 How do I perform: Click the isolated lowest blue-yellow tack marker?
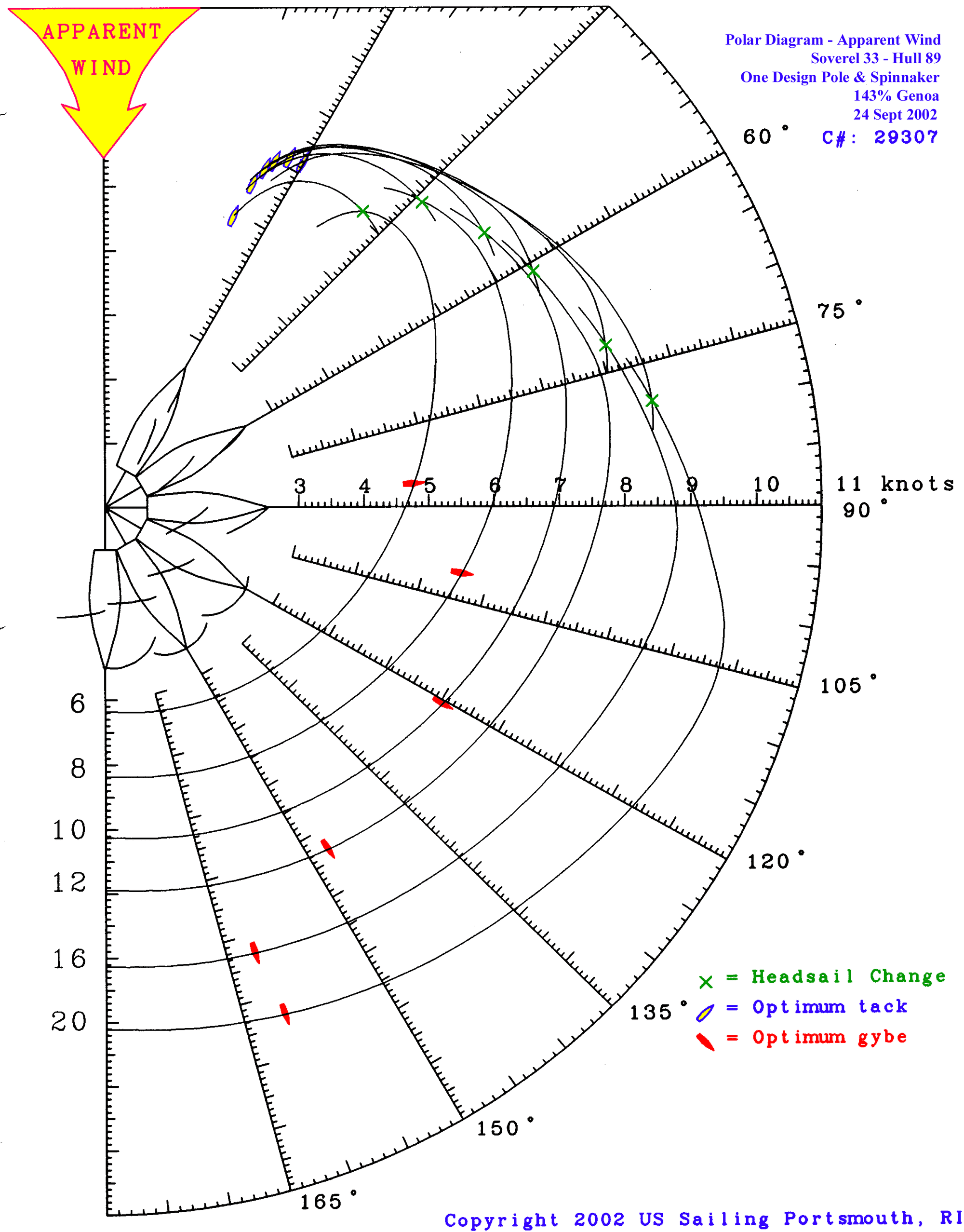[232, 216]
